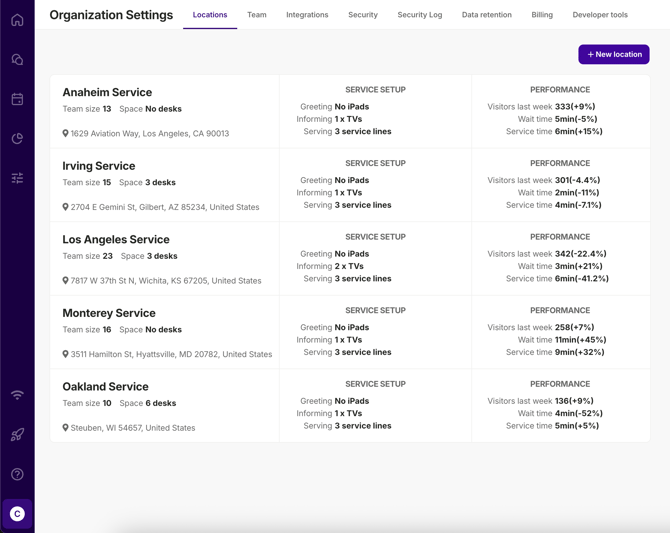670x533 pixels.
Task: Click address Steuben, WI 54657
Action: 132,427
